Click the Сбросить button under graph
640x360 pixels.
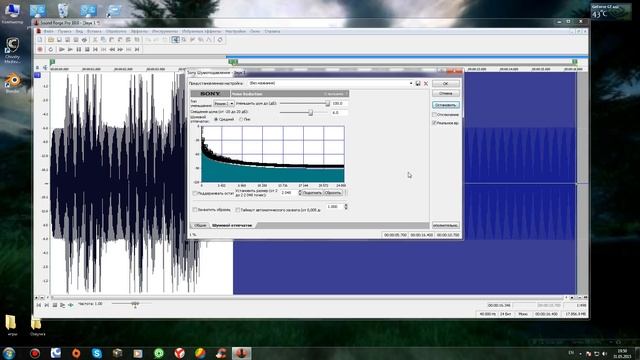333,193
